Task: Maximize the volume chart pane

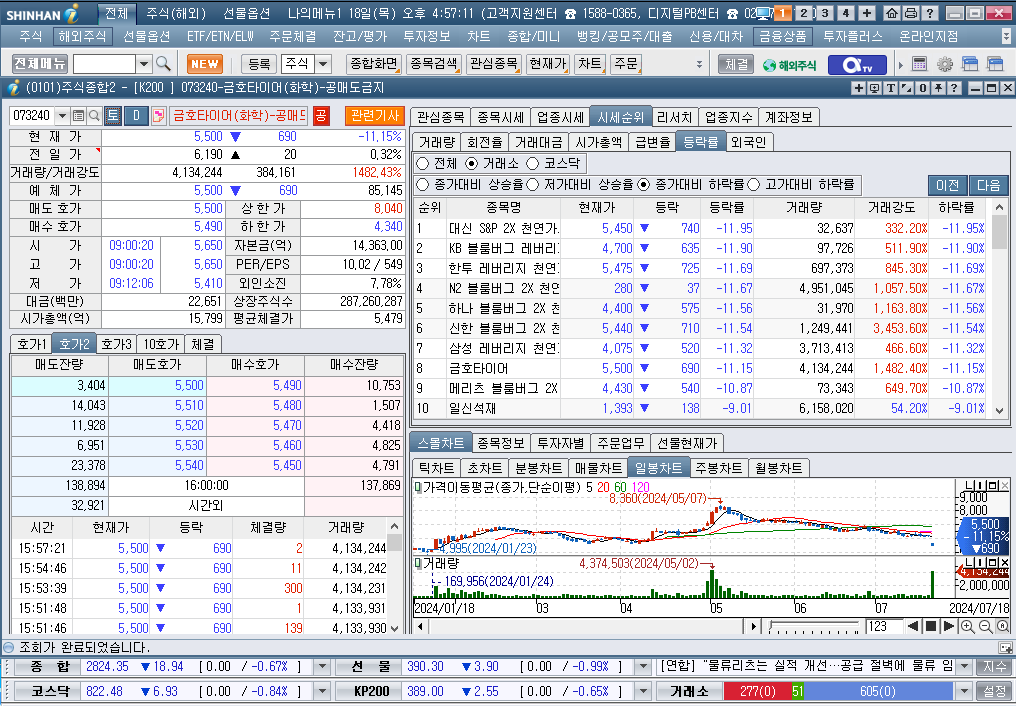Action: click(x=993, y=562)
